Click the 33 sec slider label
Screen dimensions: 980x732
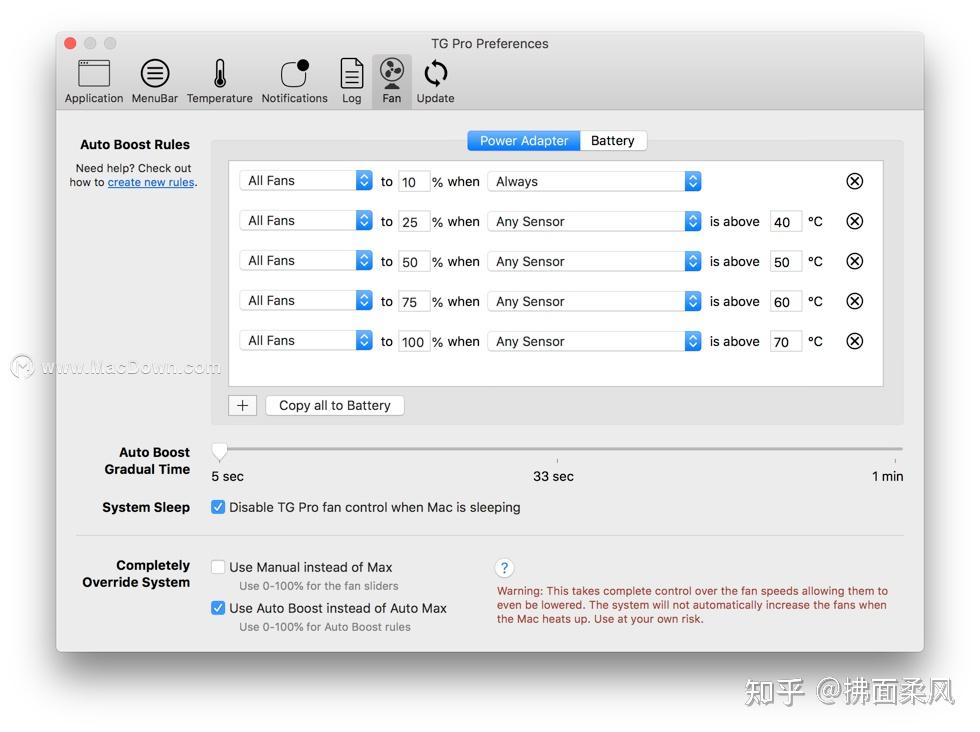pyautogui.click(x=553, y=476)
